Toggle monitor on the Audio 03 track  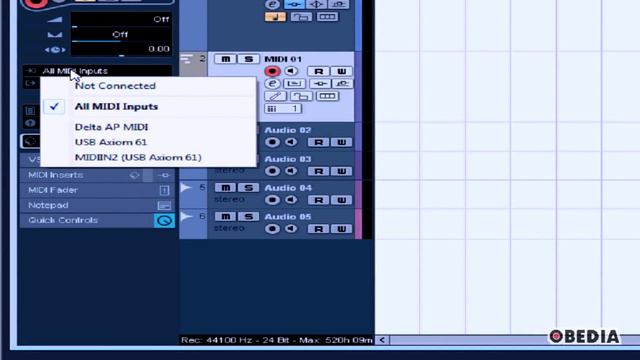click(x=291, y=171)
